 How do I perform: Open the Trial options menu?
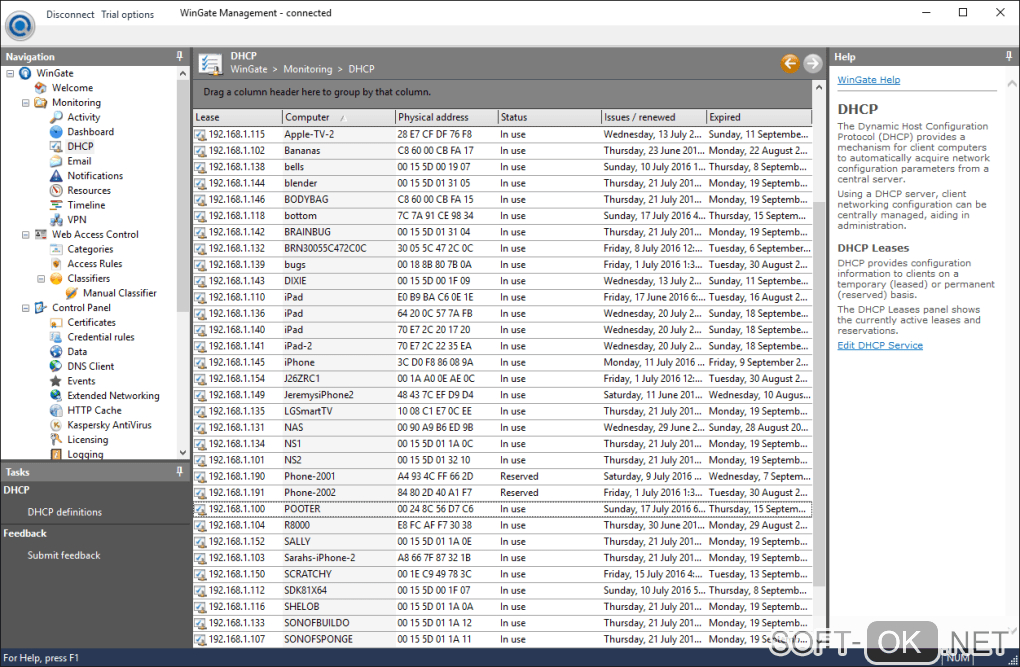(x=128, y=14)
